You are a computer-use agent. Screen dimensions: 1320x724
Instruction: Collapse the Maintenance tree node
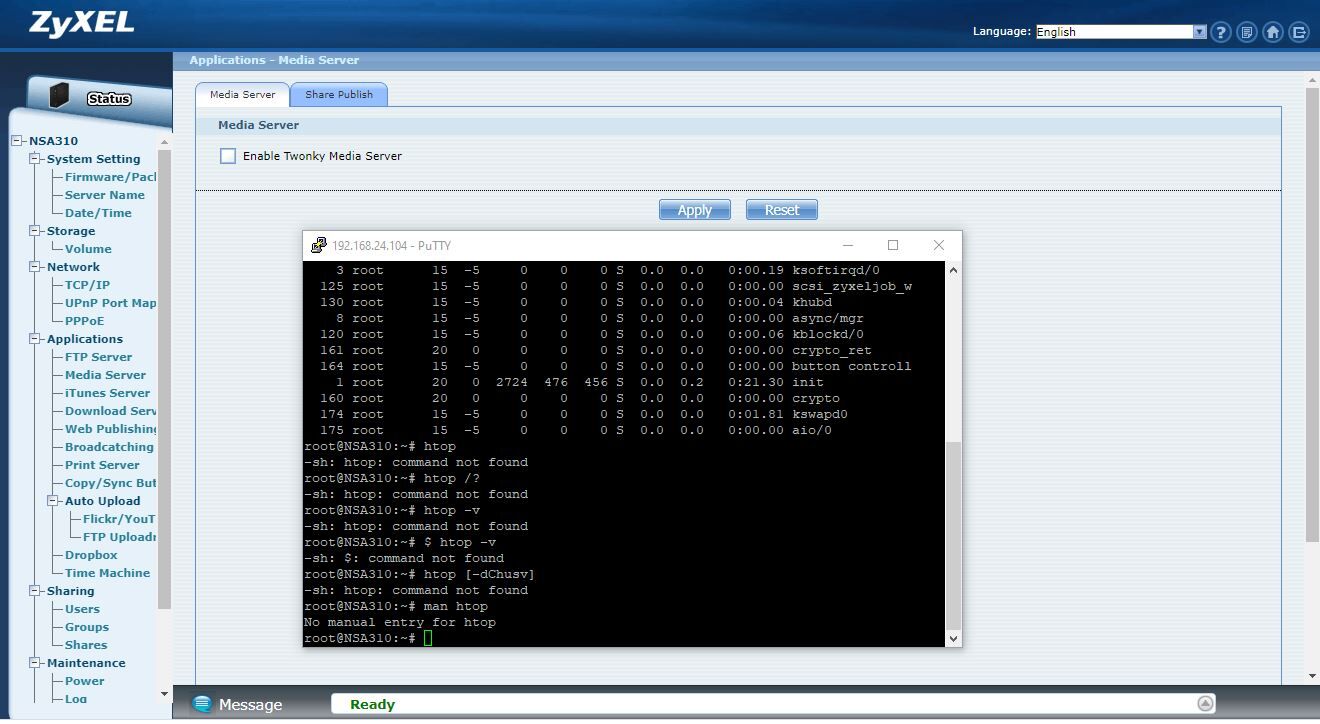36,663
